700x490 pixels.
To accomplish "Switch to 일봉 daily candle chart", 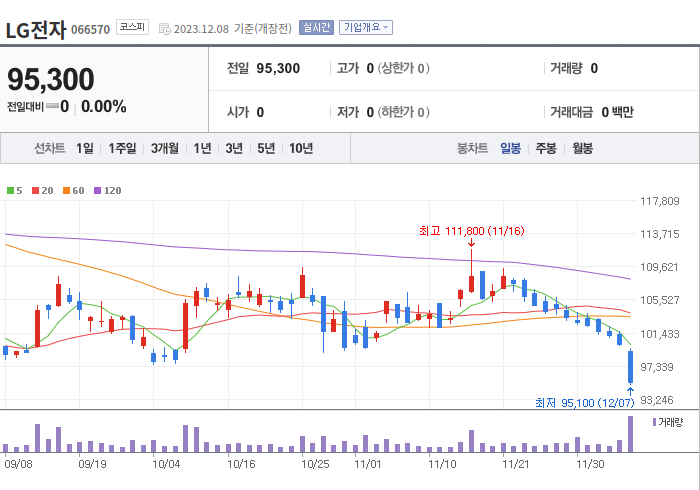I will pyautogui.click(x=510, y=148).
